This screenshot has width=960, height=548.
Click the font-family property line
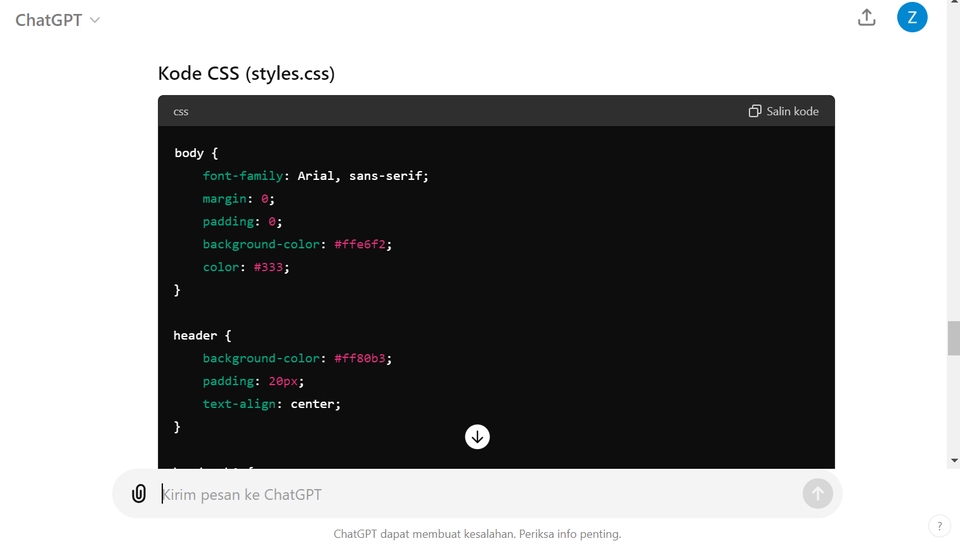315,176
